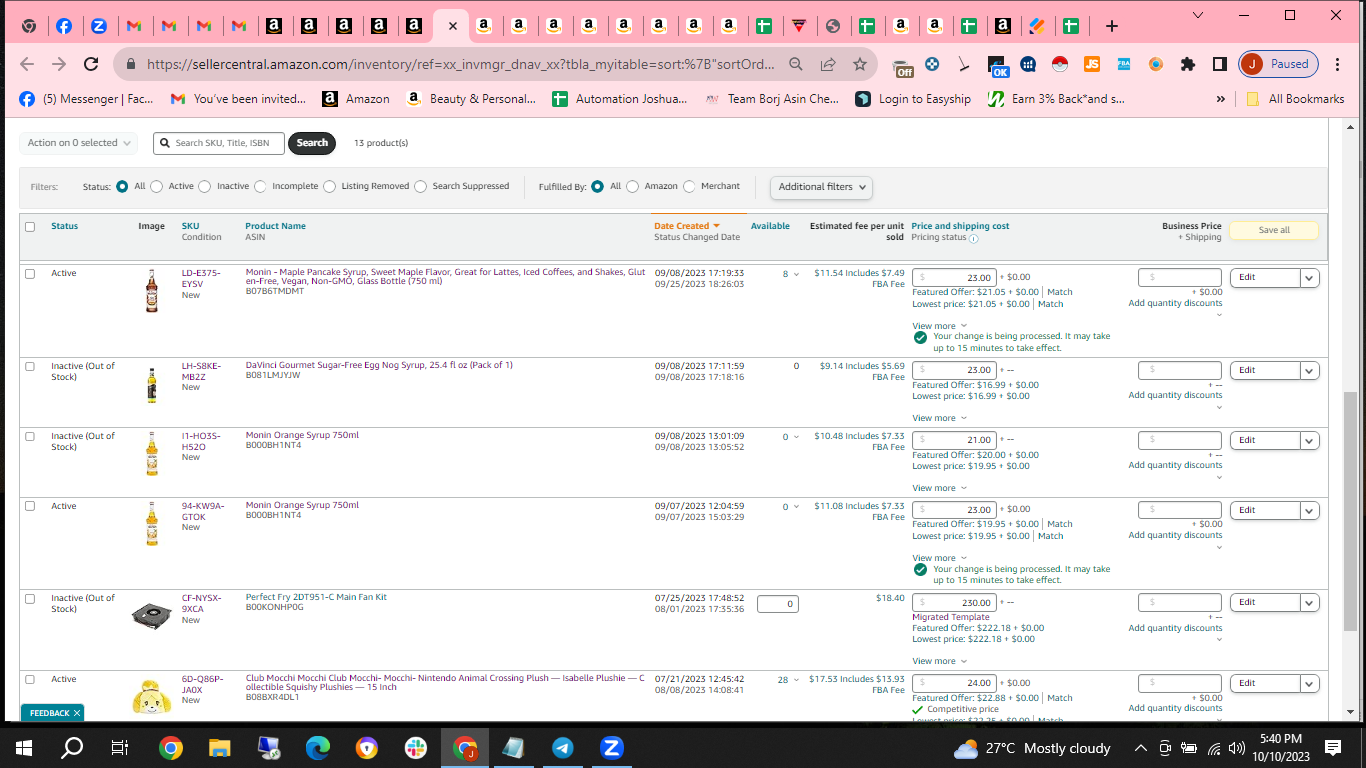Click the page vertical scrollbar thumb
This screenshot has width=1366, height=768.
click(1350, 511)
